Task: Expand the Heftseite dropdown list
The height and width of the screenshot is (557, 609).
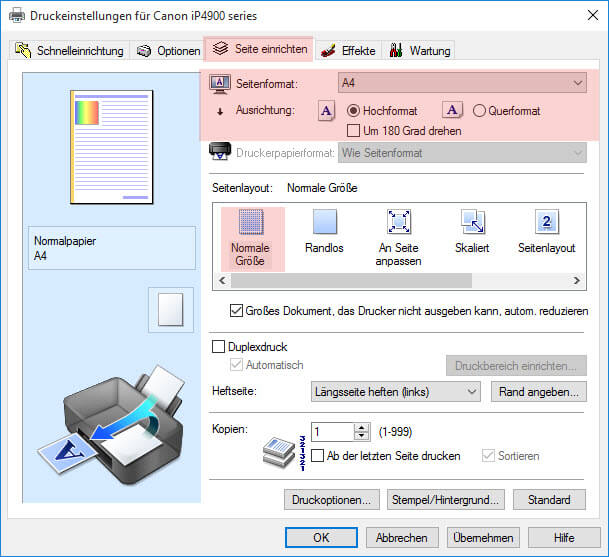Action: click(x=395, y=392)
